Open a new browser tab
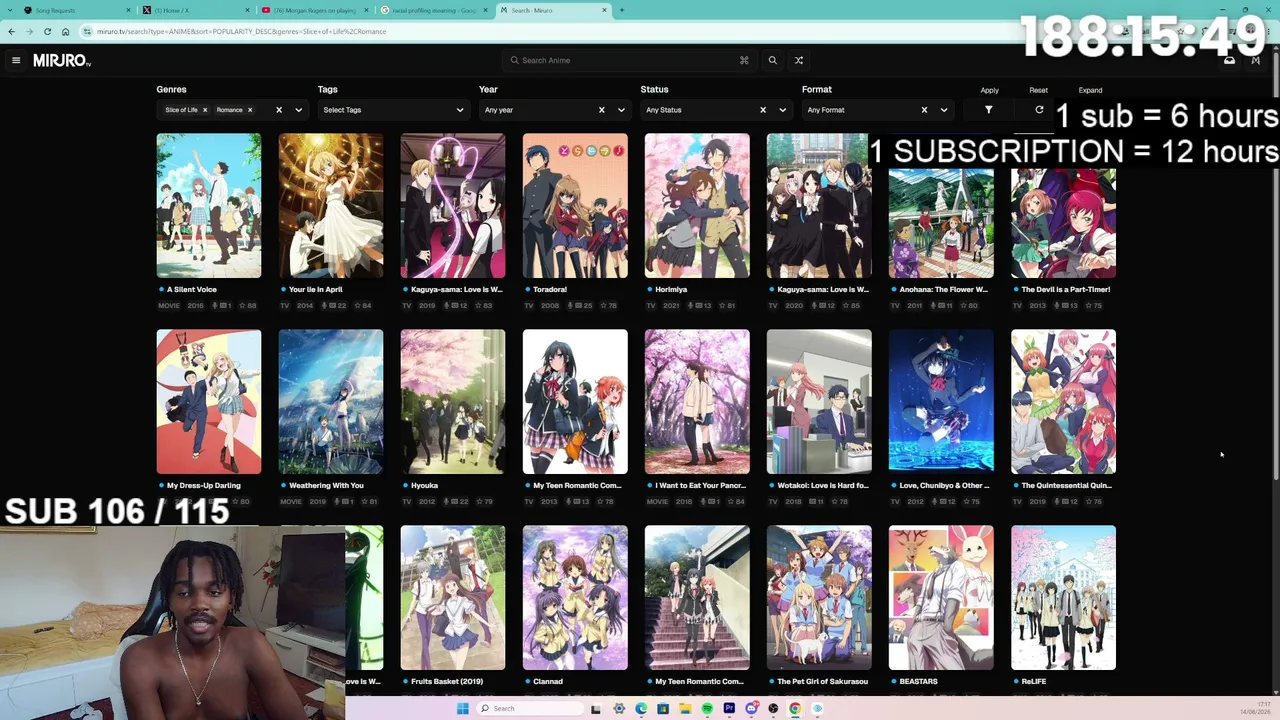Image resolution: width=1280 pixels, height=720 pixels. [622, 10]
